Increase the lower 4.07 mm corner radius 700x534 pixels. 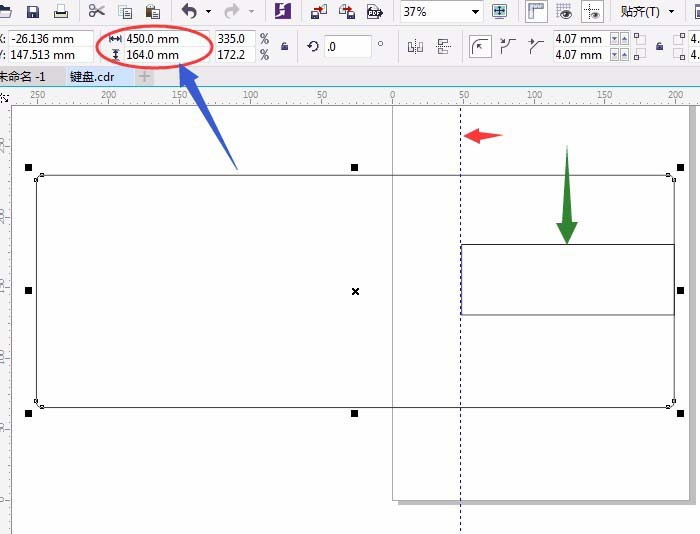point(625,55)
